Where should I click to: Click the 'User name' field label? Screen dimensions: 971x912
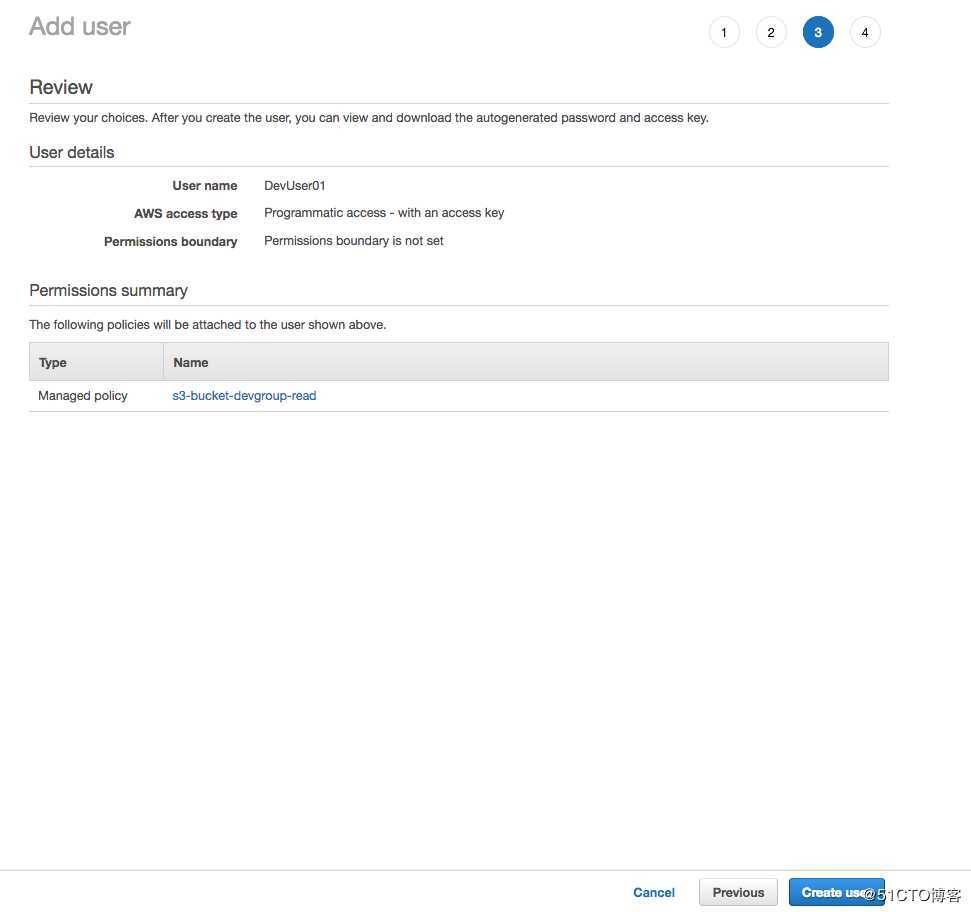click(204, 186)
